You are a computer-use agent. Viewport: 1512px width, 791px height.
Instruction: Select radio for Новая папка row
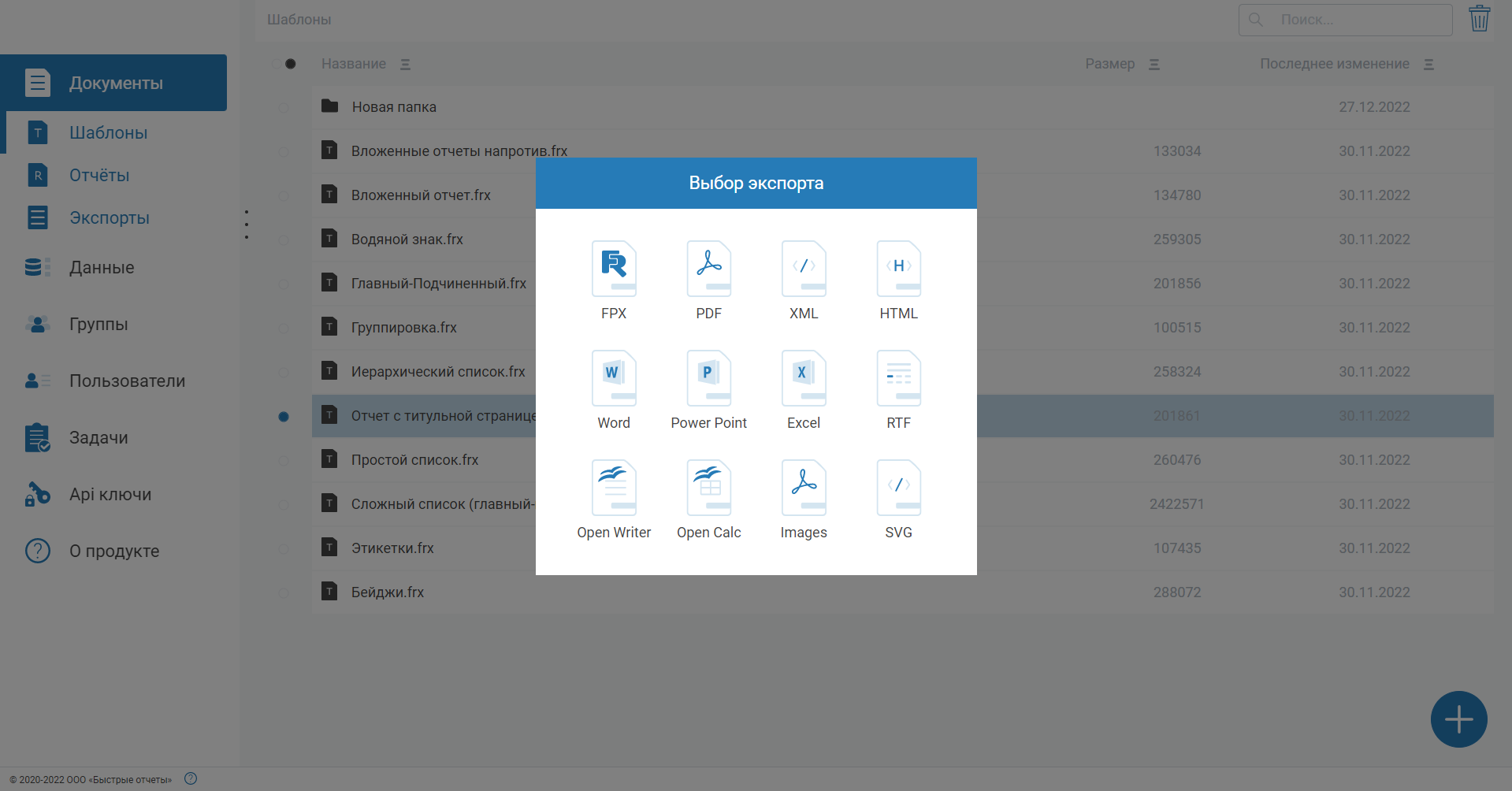point(284,107)
